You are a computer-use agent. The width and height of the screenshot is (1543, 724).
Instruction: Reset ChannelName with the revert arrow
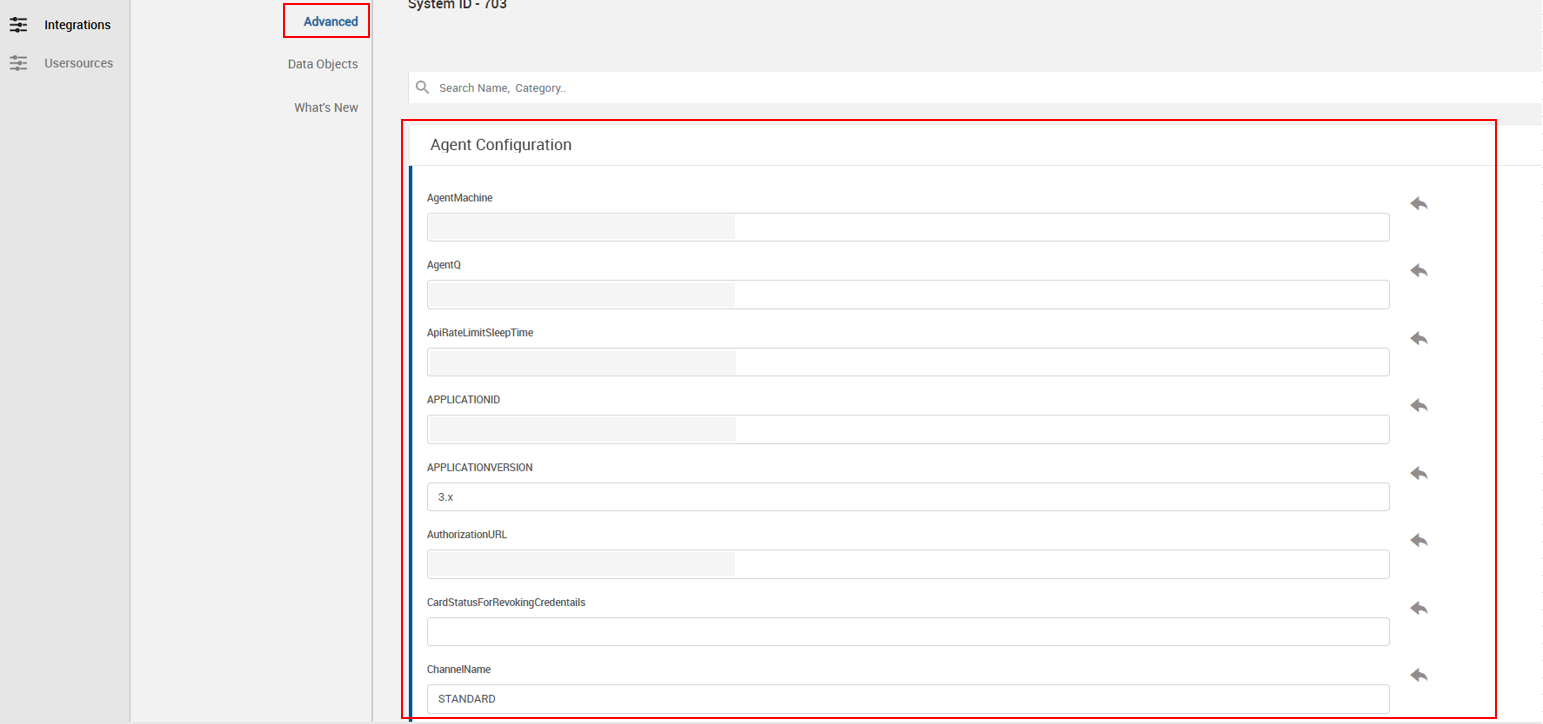1418,675
